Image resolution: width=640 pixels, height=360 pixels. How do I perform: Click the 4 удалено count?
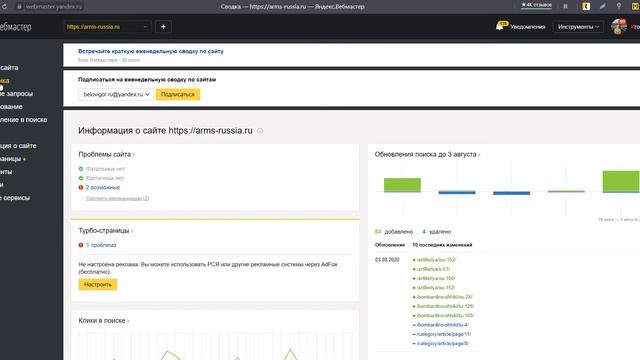[x=436, y=231]
